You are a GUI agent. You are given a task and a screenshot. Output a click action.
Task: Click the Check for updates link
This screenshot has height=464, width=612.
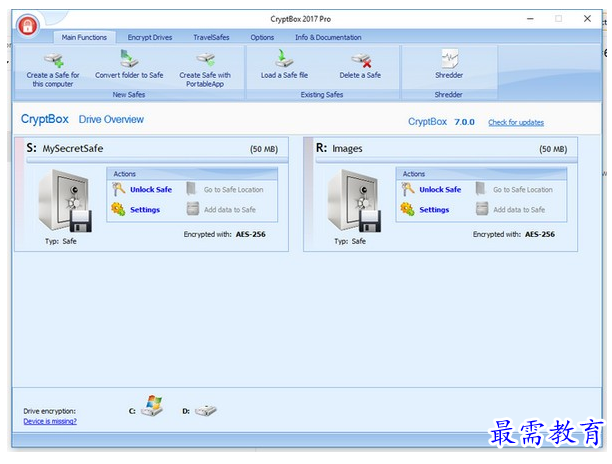(x=516, y=122)
